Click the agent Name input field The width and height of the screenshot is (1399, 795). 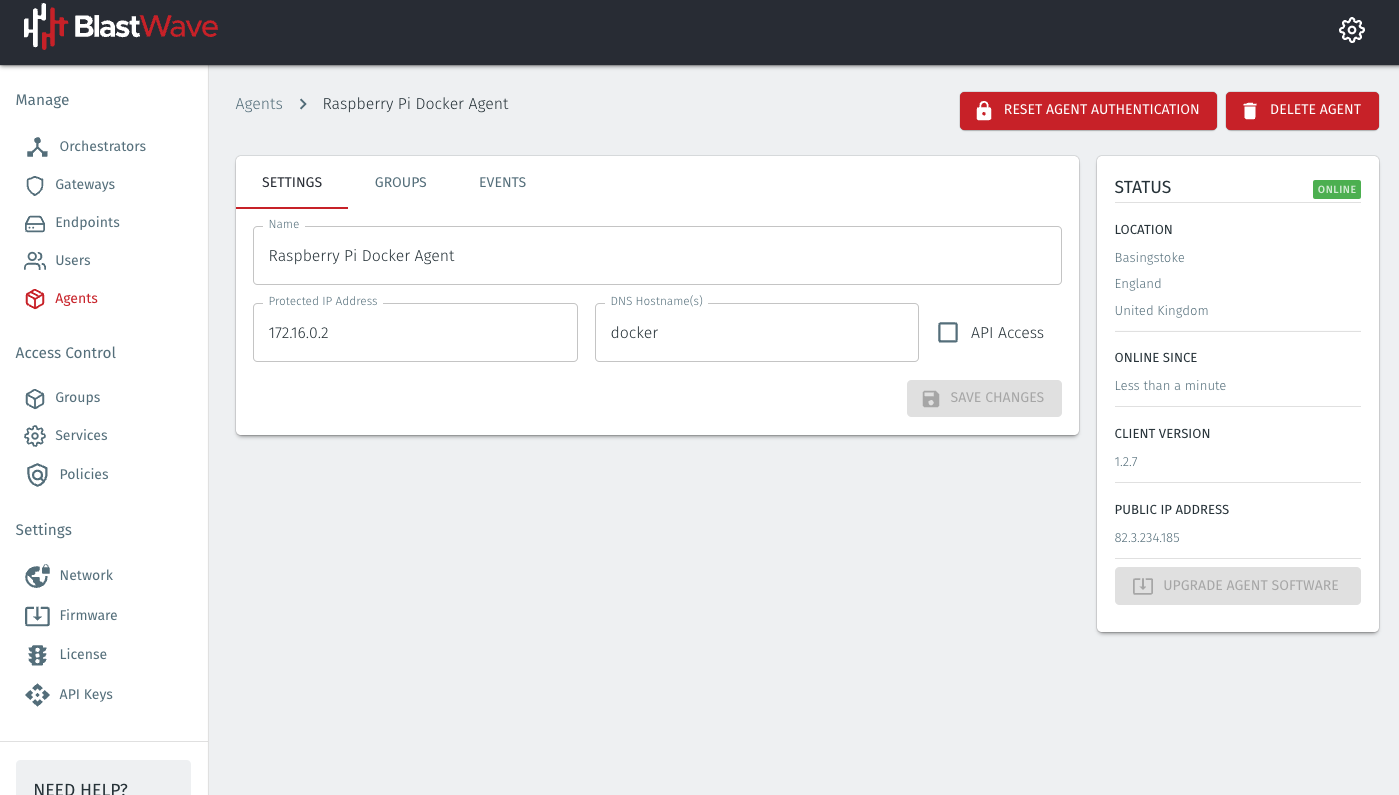657,256
